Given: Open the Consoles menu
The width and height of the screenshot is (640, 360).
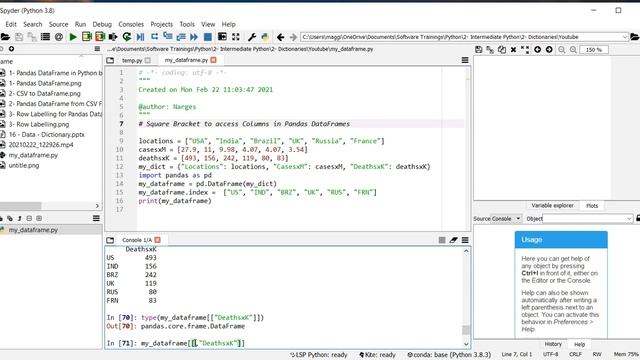Looking at the screenshot, I should (x=131, y=24).
